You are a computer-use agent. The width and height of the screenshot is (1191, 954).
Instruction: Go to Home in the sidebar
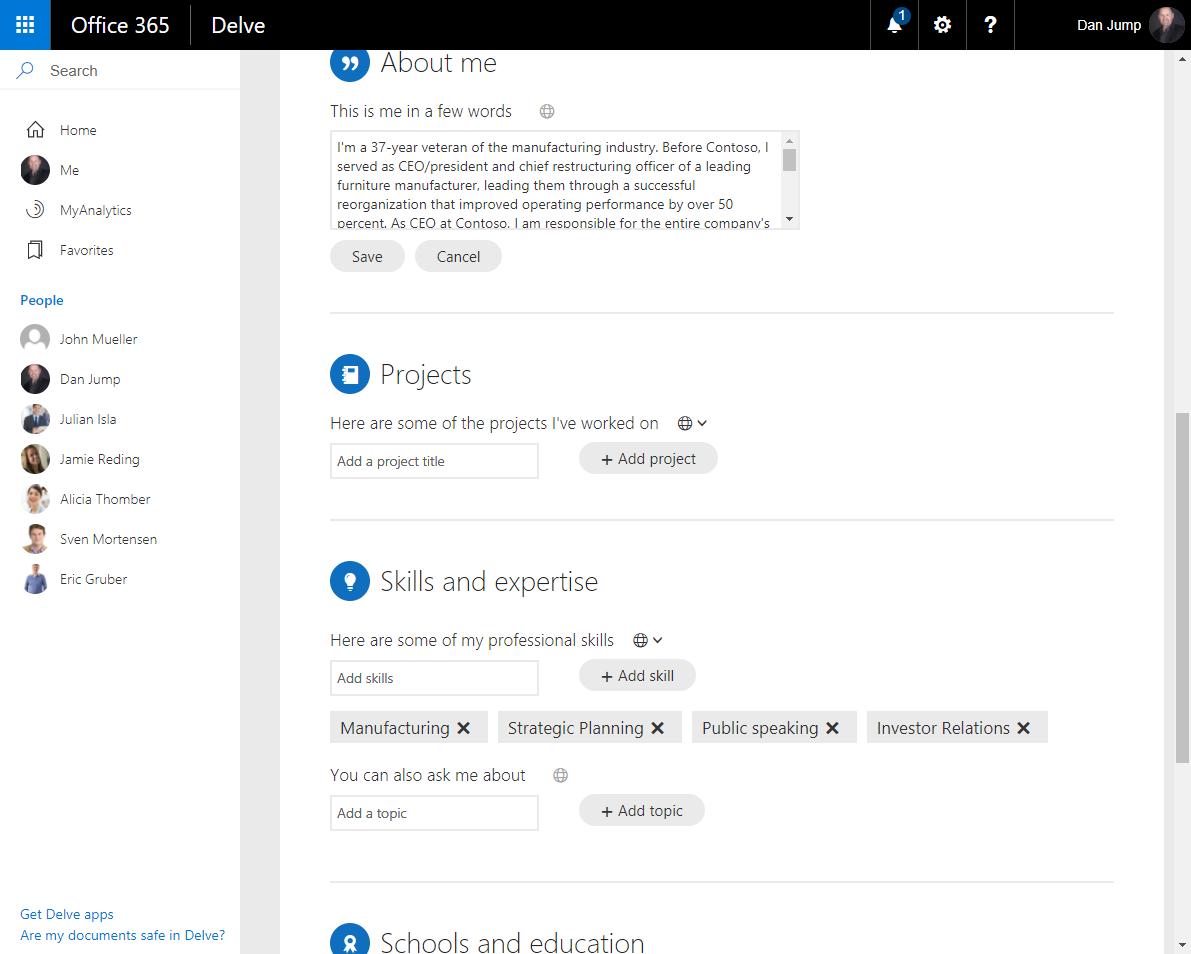click(78, 130)
